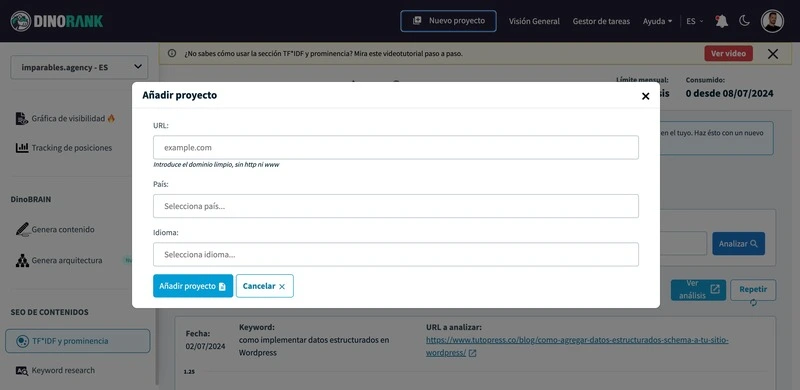The width and height of the screenshot is (800, 390).
Task: Click the Repetir button
Action: (x=753, y=290)
